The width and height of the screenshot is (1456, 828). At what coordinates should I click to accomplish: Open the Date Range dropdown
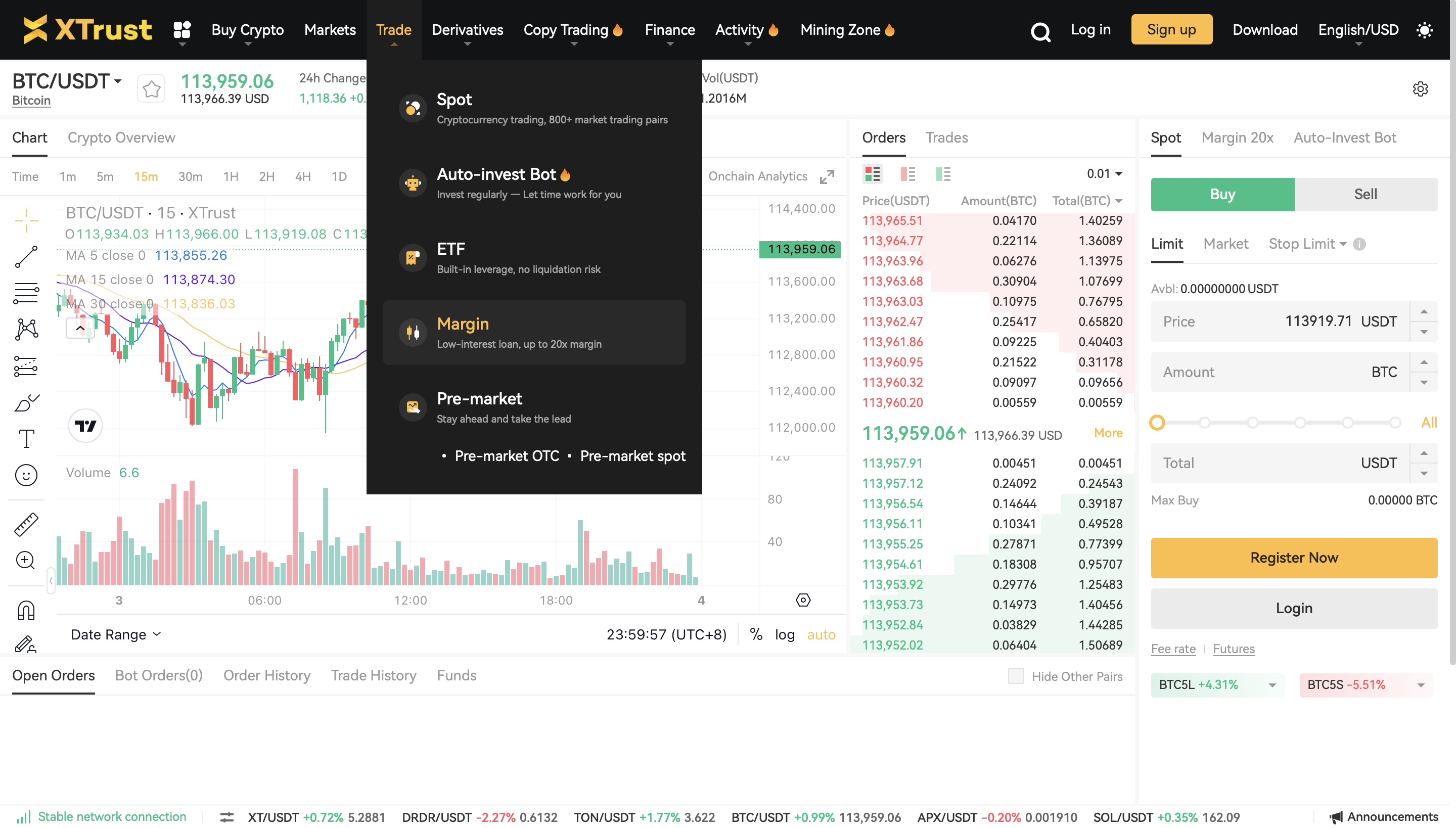pos(115,635)
